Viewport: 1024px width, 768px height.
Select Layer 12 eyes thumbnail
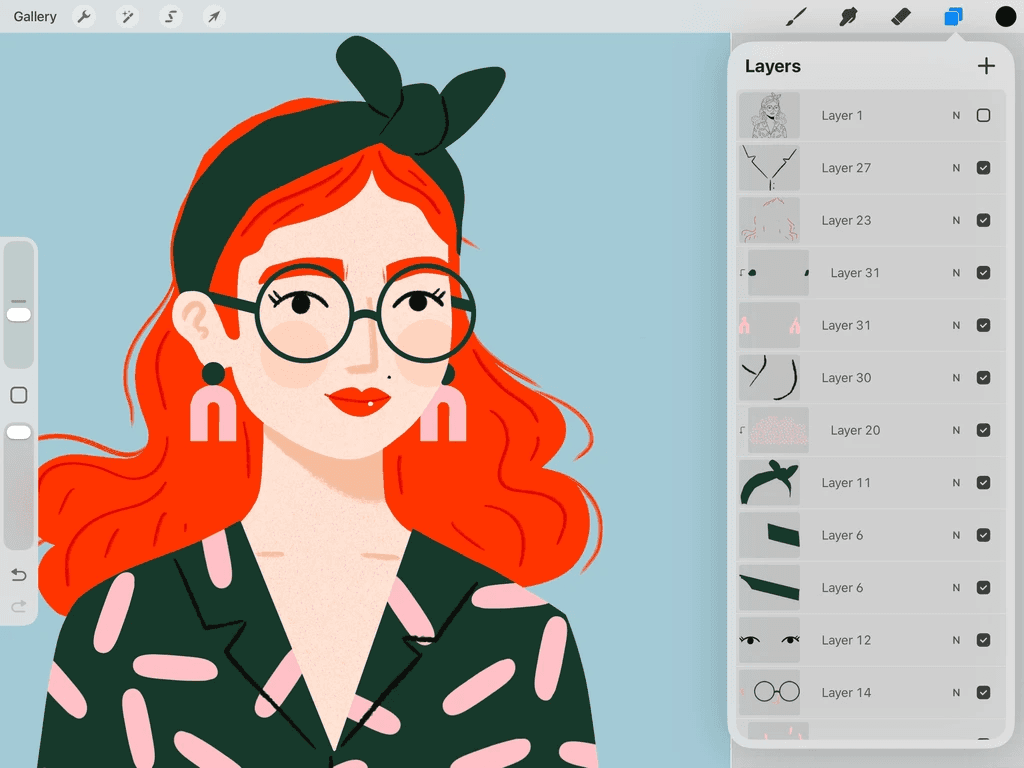(x=769, y=640)
